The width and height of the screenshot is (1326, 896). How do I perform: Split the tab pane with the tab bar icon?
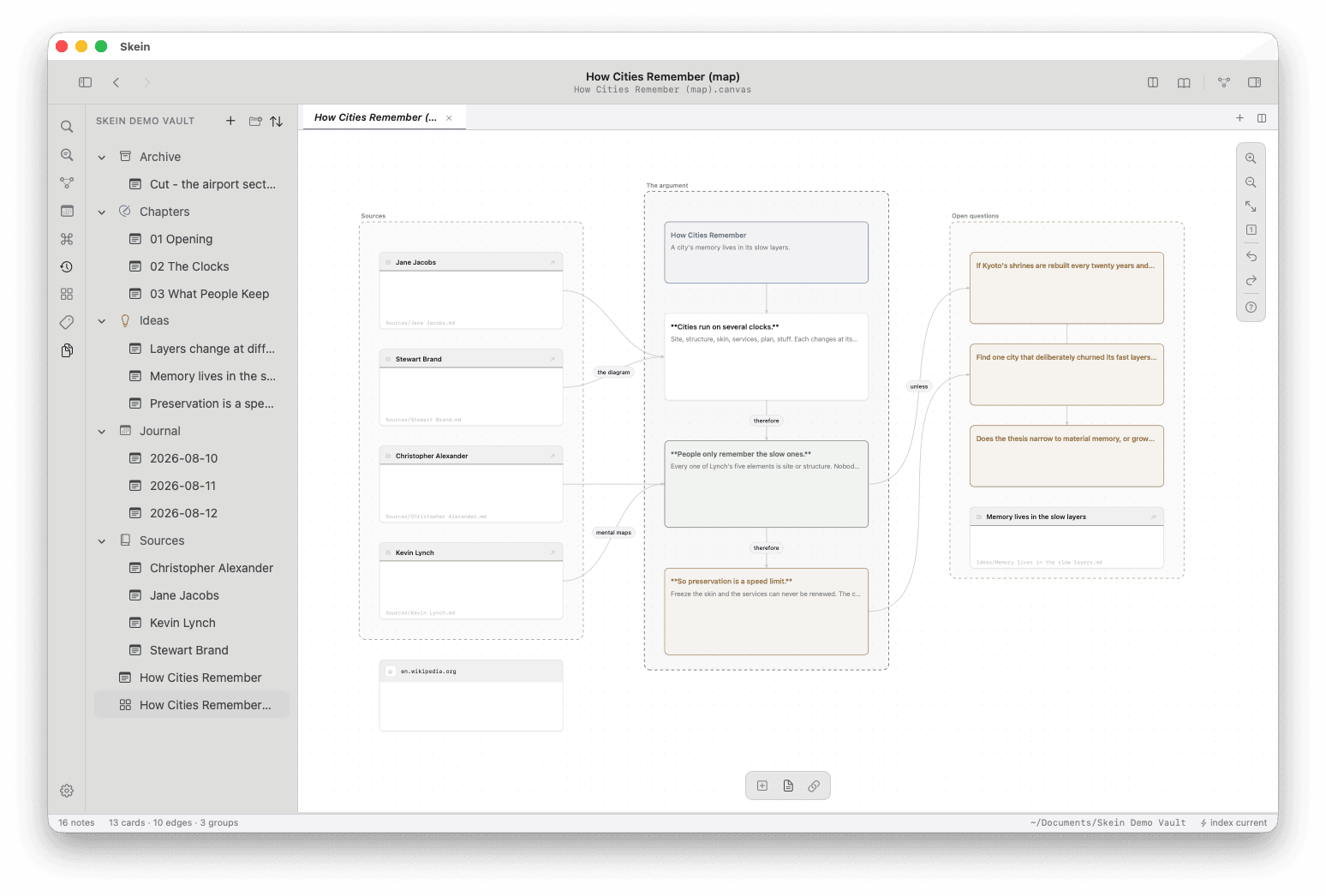1262,118
